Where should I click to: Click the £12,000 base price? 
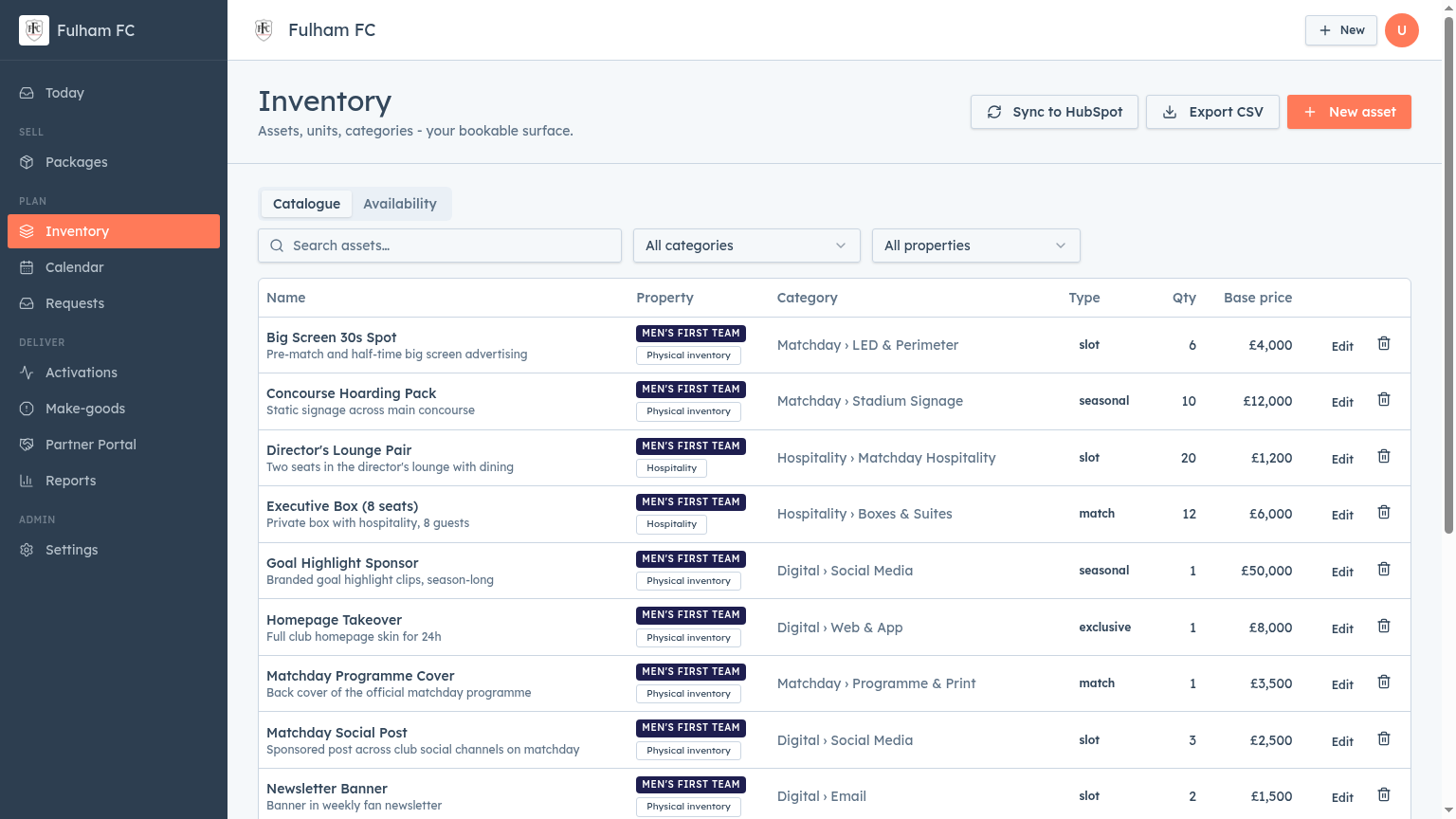1267,401
